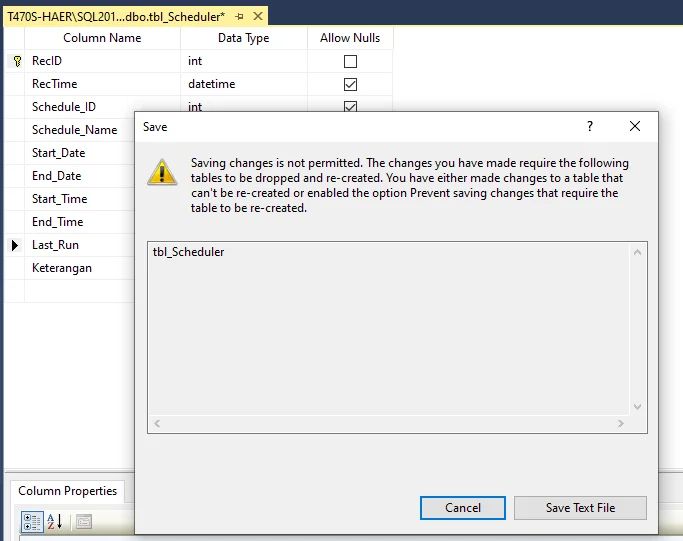Select the RecID column name cell
The width and height of the screenshot is (683, 541).
pyautogui.click(x=102, y=61)
